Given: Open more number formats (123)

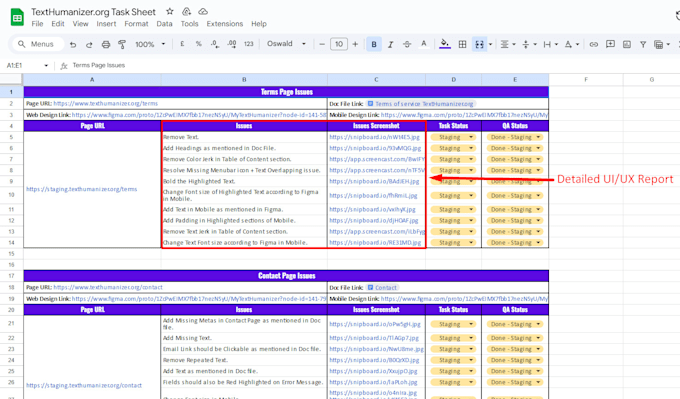Looking at the screenshot, I should [248, 44].
